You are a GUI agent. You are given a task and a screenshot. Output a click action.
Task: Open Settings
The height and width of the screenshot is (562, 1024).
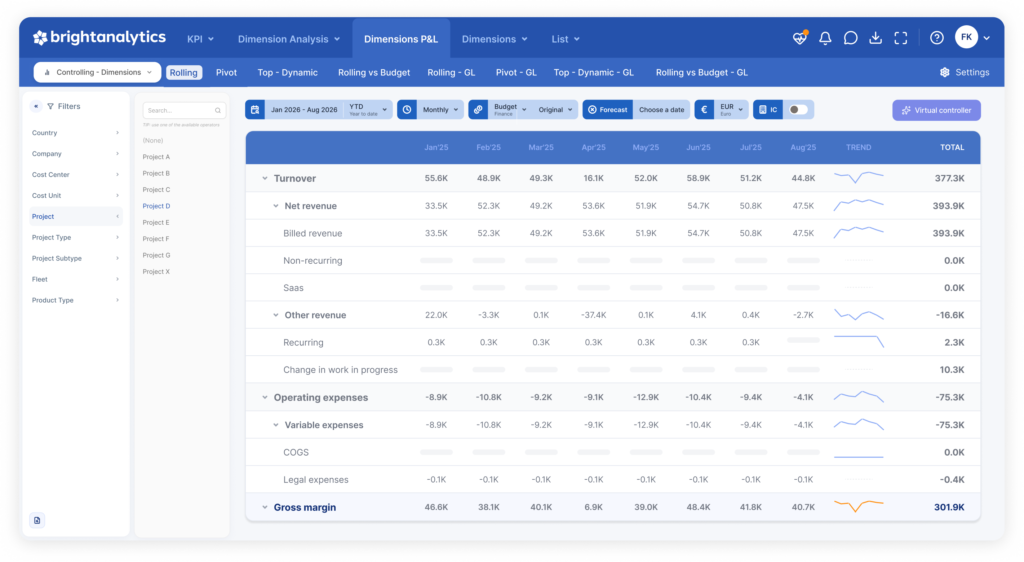(x=965, y=72)
